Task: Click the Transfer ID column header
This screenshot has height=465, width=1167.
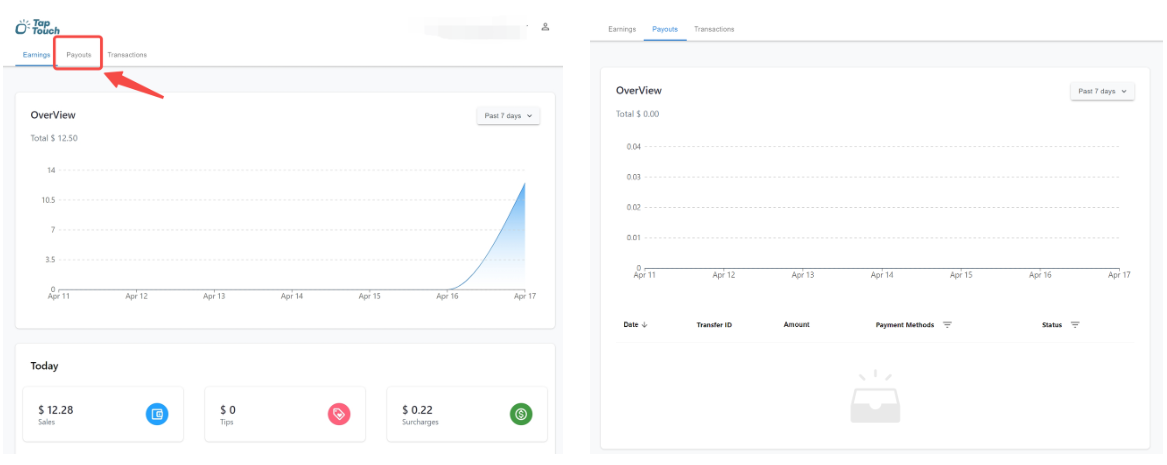Action: point(714,325)
